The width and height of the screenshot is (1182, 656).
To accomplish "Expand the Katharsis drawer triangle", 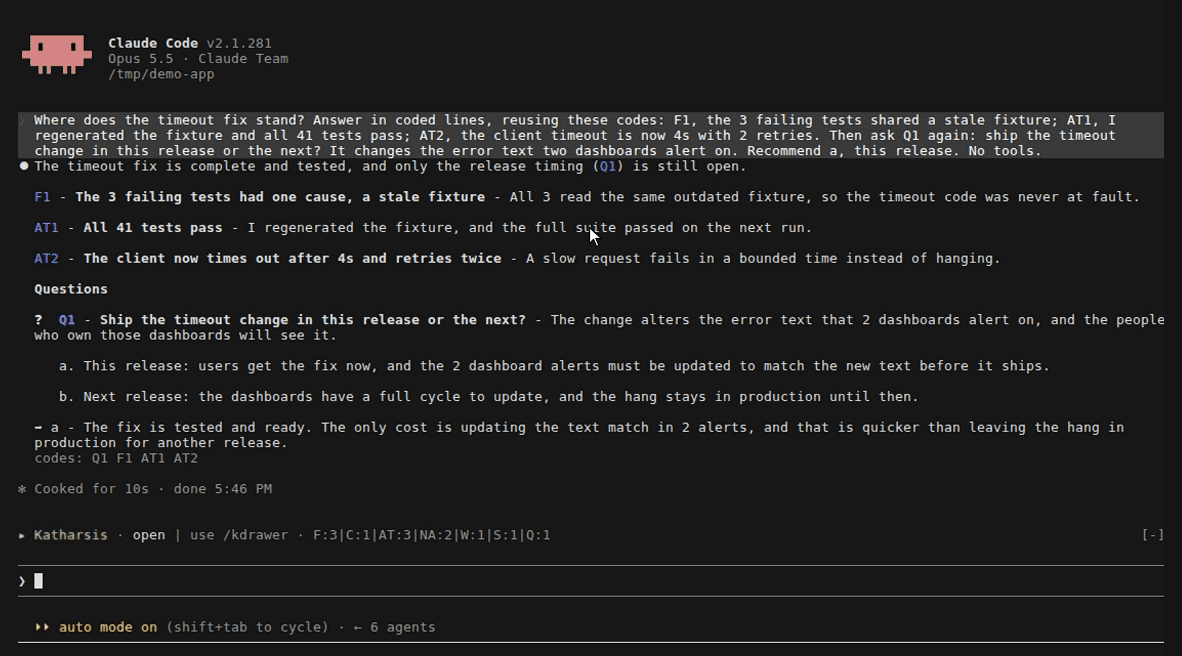I will pos(22,535).
